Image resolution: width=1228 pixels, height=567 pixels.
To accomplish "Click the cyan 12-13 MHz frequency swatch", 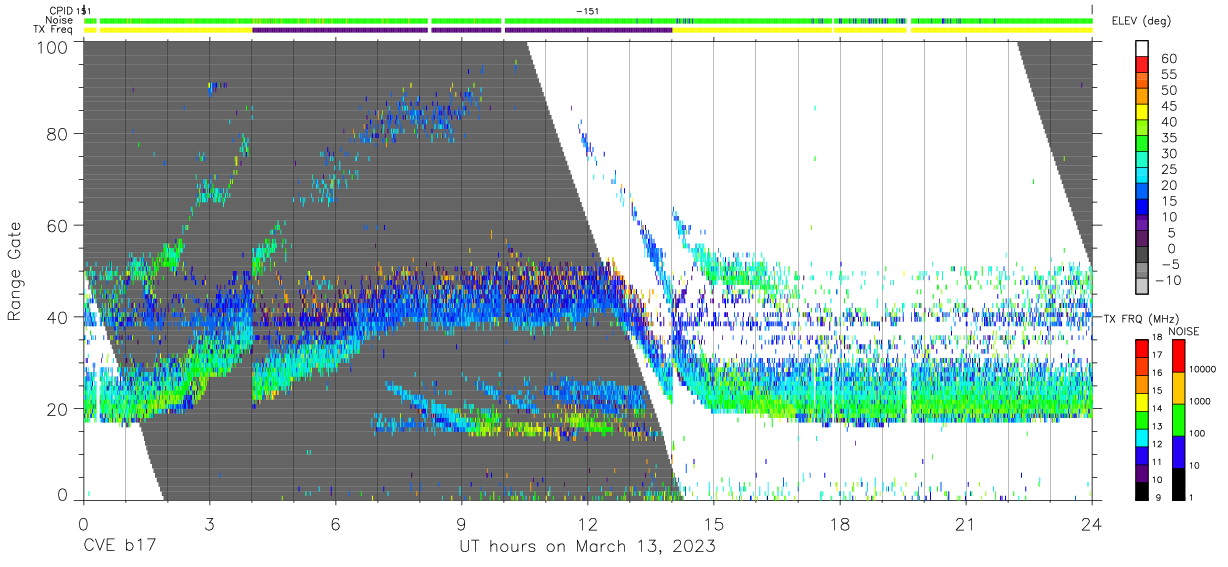I will (1143, 436).
